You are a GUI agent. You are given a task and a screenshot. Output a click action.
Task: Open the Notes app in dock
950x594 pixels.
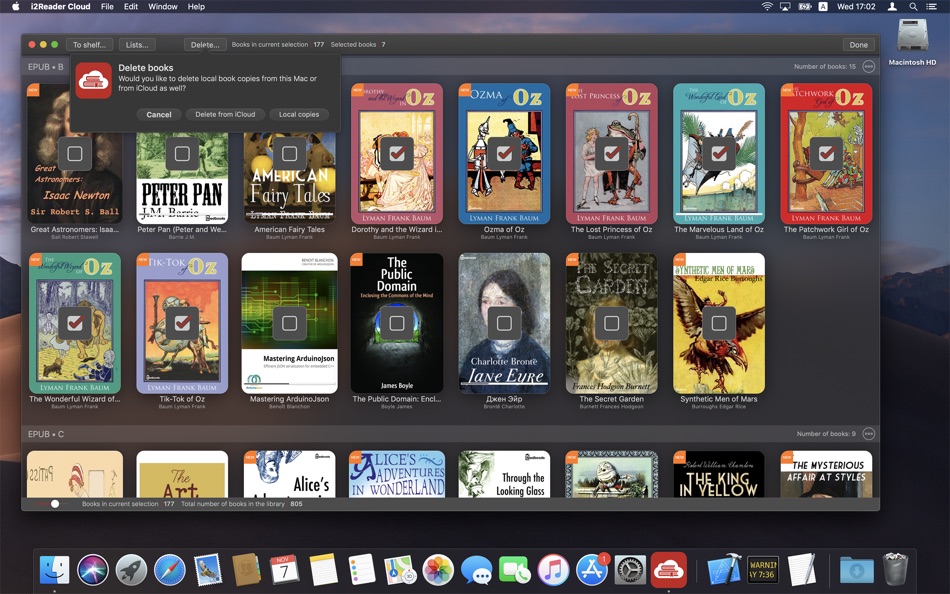(323, 570)
